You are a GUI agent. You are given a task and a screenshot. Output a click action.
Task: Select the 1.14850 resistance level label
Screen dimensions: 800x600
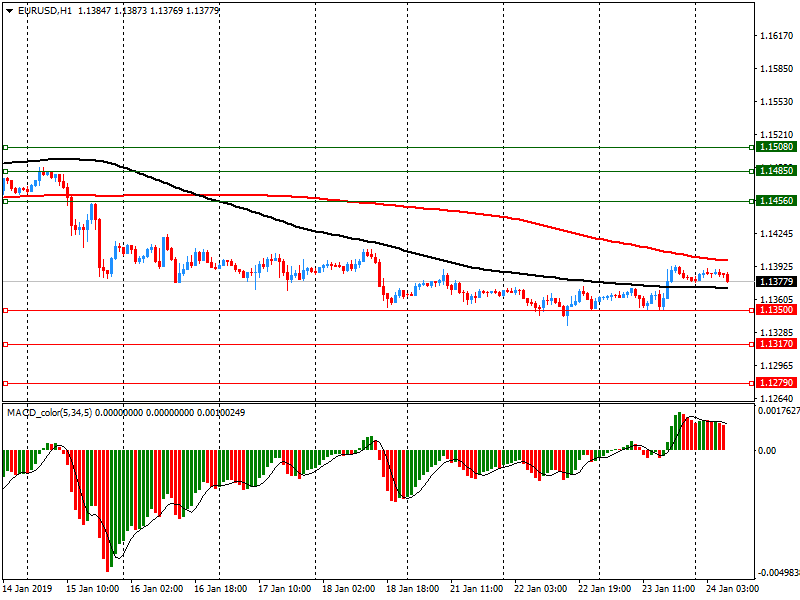[x=776, y=171]
